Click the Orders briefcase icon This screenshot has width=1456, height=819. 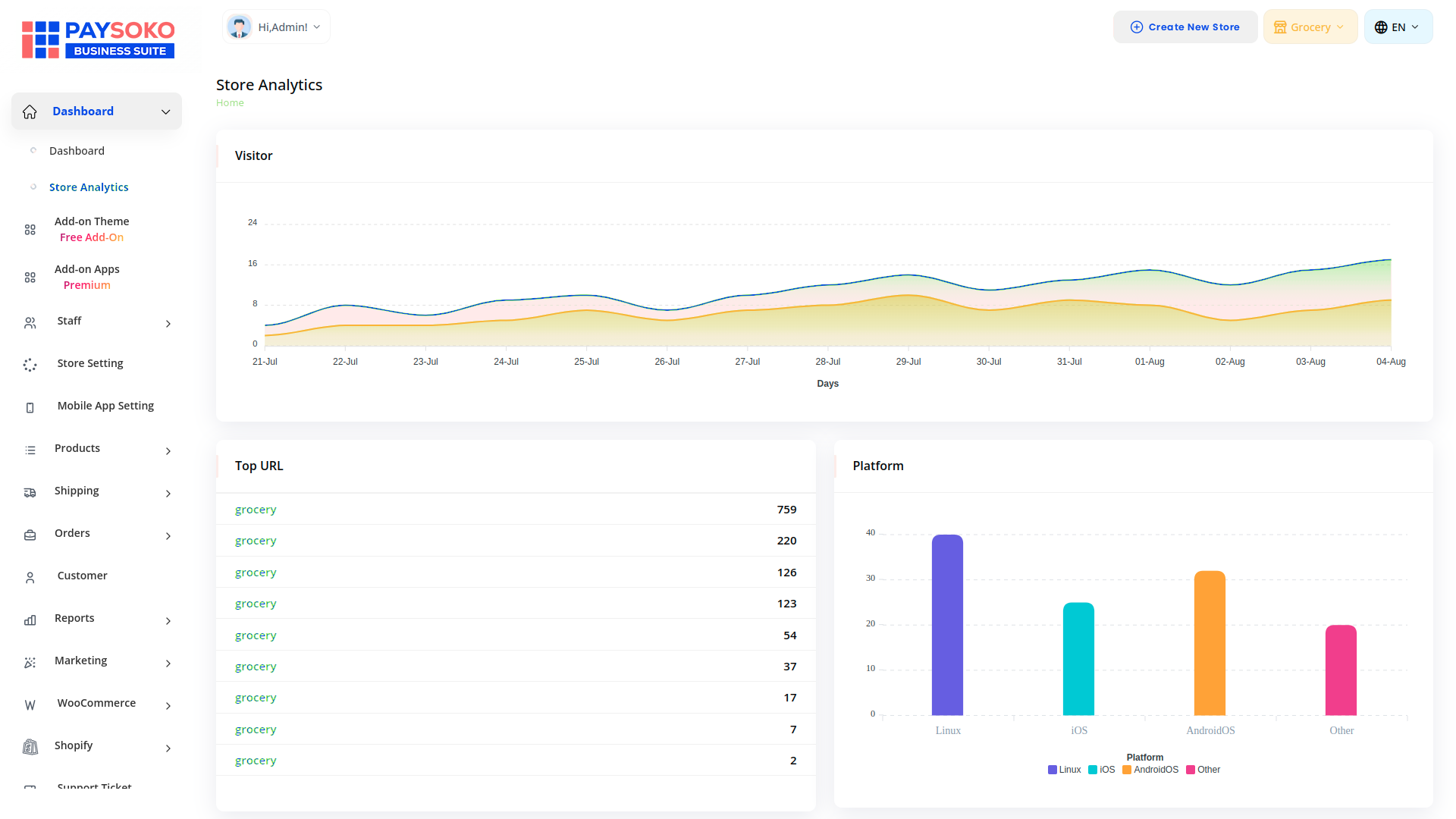coord(30,535)
